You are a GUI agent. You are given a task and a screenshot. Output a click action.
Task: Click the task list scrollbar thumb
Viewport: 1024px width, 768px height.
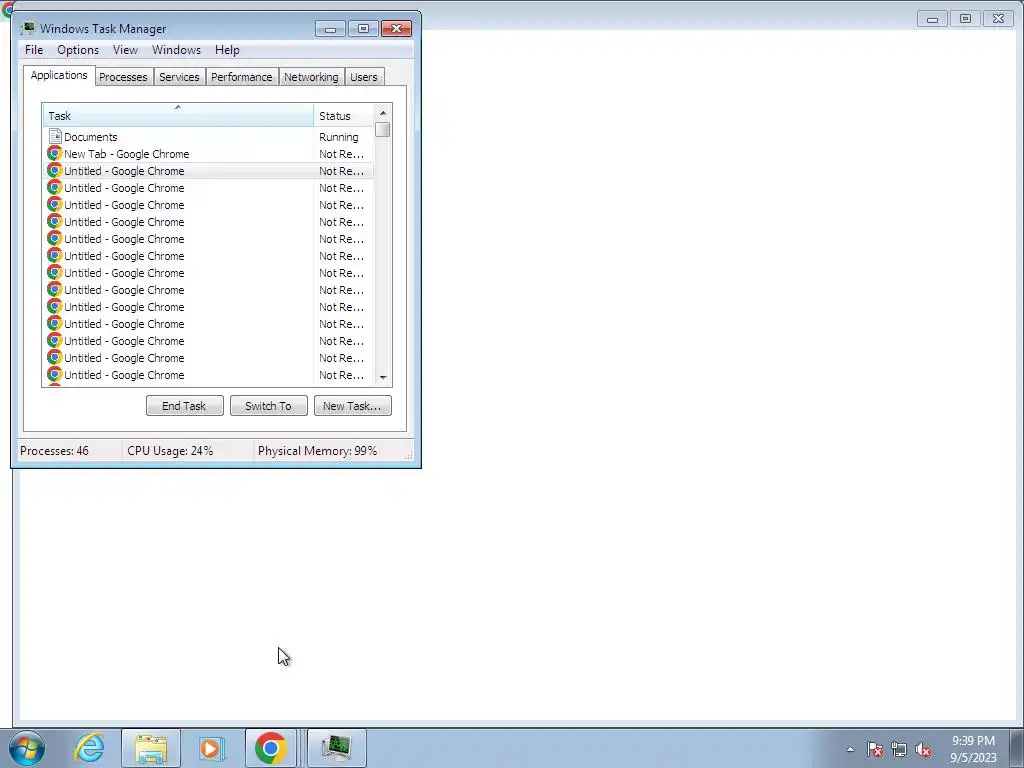383,130
